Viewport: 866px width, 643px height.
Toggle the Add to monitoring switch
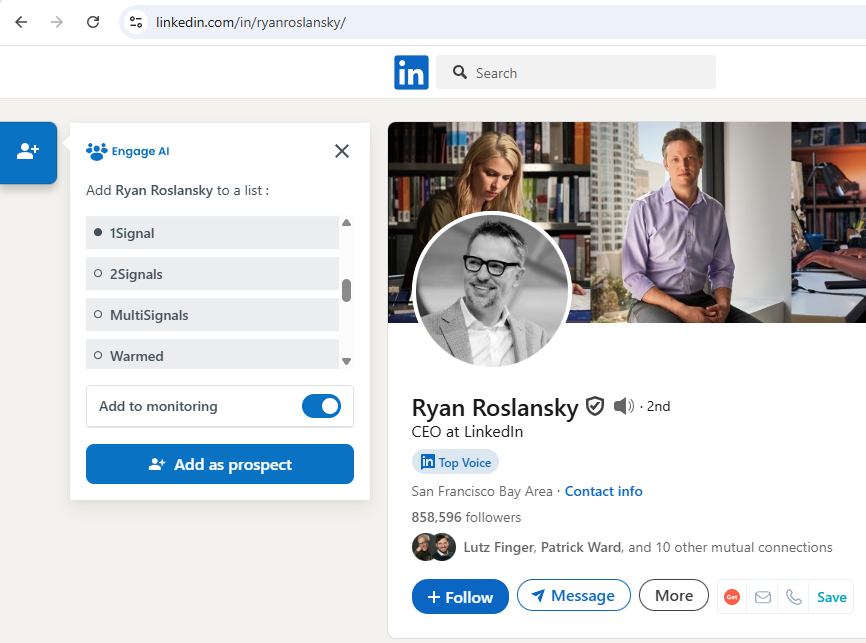(x=321, y=406)
